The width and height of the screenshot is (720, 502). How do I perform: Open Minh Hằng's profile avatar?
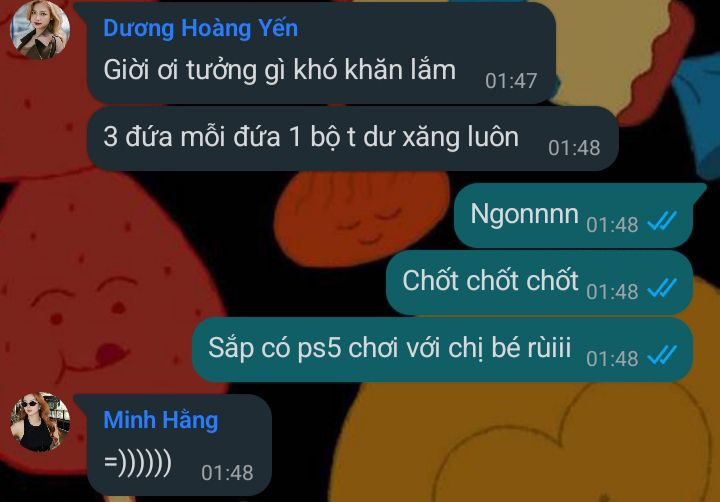click(40, 422)
